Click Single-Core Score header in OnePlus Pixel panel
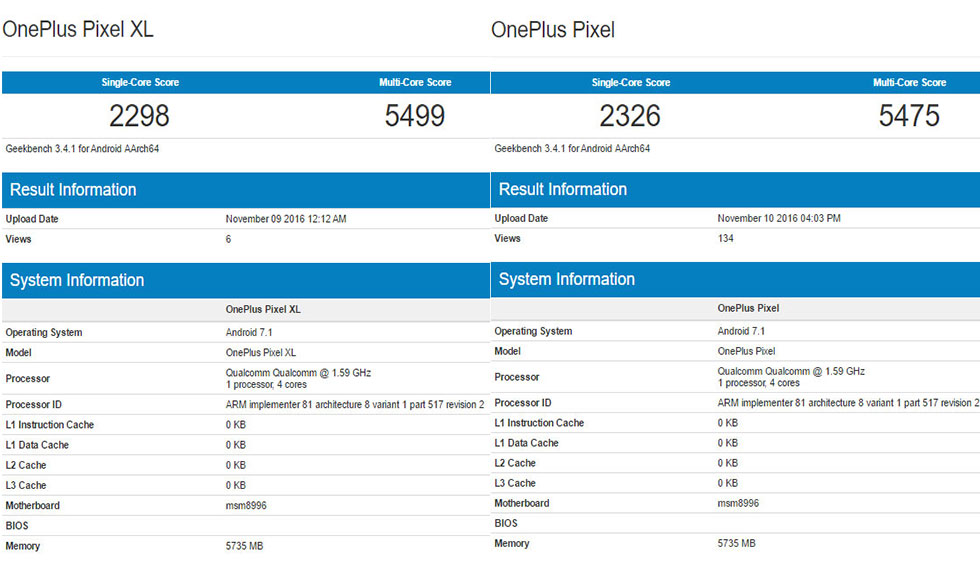 click(631, 82)
